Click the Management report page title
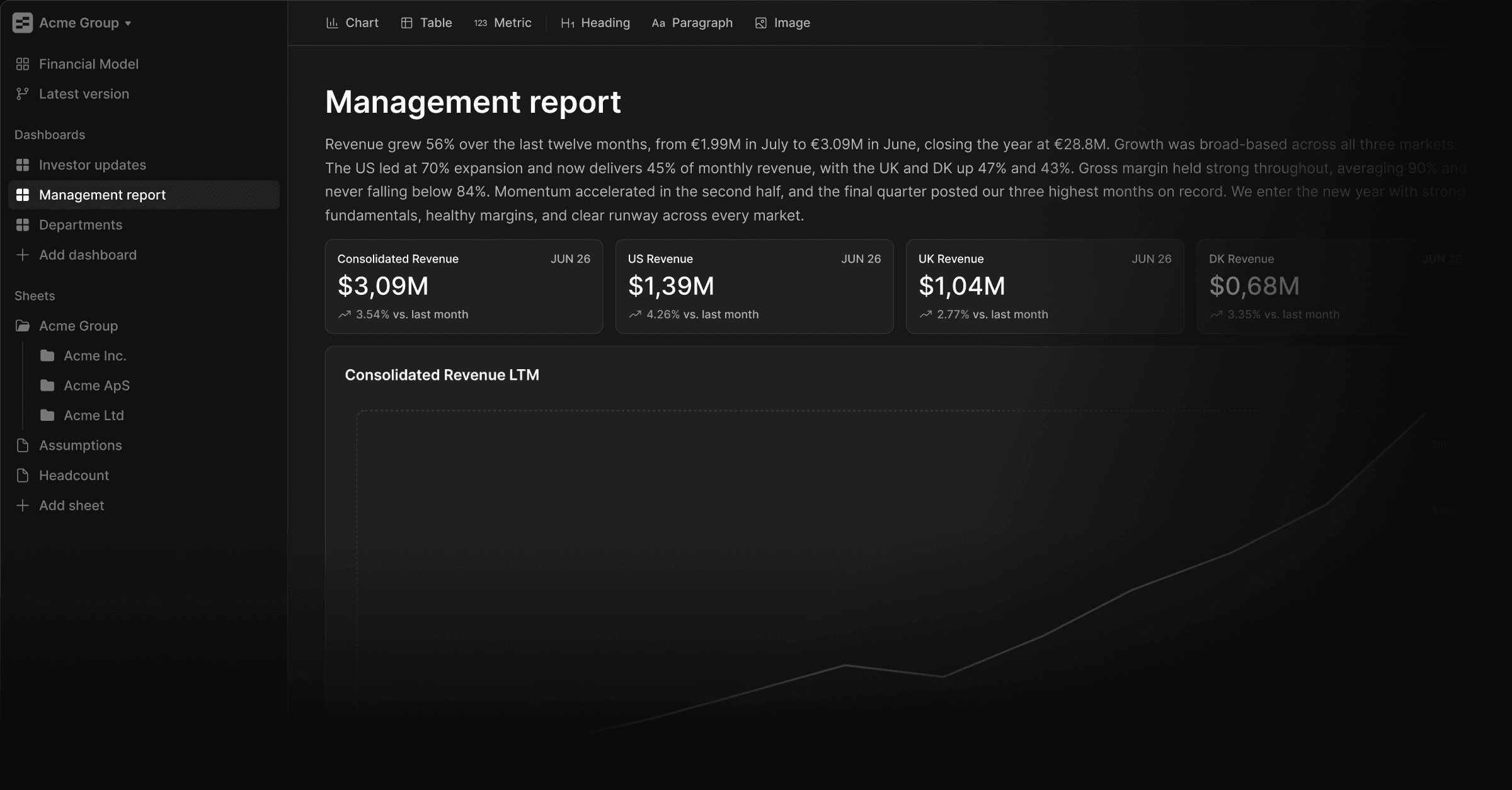Viewport: 1512px width, 790px height. point(473,102)
